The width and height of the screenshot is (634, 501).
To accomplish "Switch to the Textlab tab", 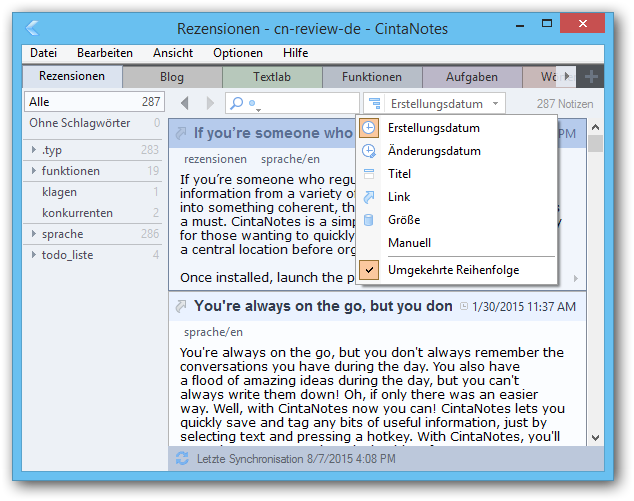I will click(x=272, y=77).
